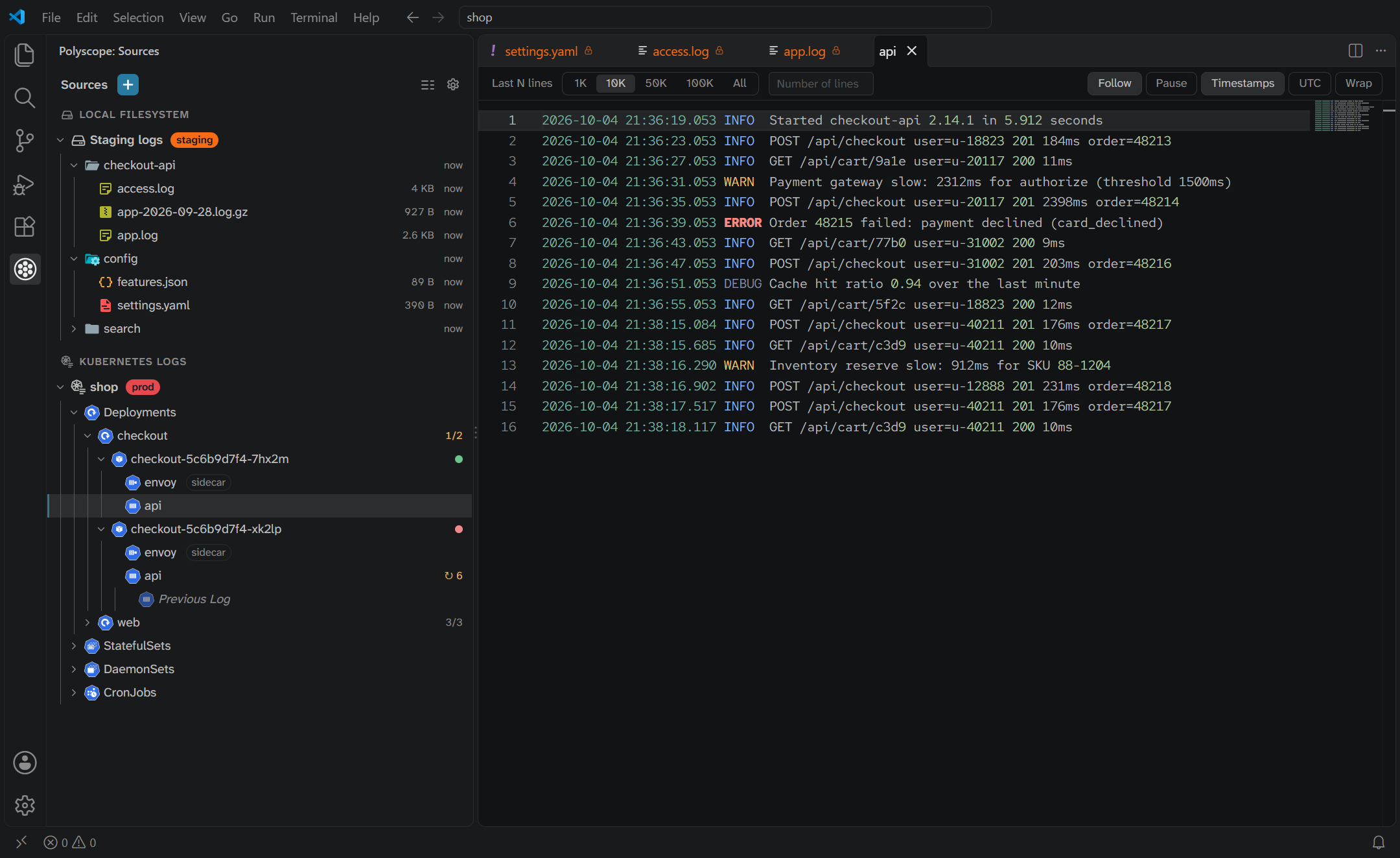Toggle Follow mode for the log
The height and width of the screenshot is (858, 1400).
(x=1114, y=84)
